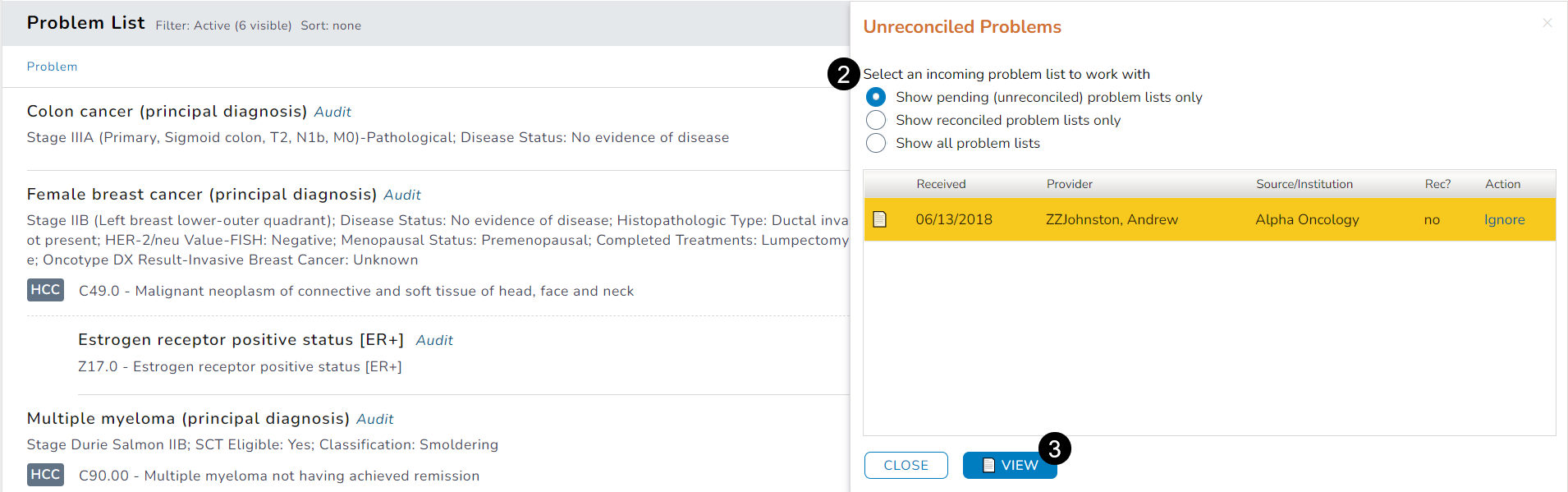Viewport: 1568px width, 492px height.
Task: Click the HCC badge for Multiple myeloma C90.00
Action: (x=45, y=475)
